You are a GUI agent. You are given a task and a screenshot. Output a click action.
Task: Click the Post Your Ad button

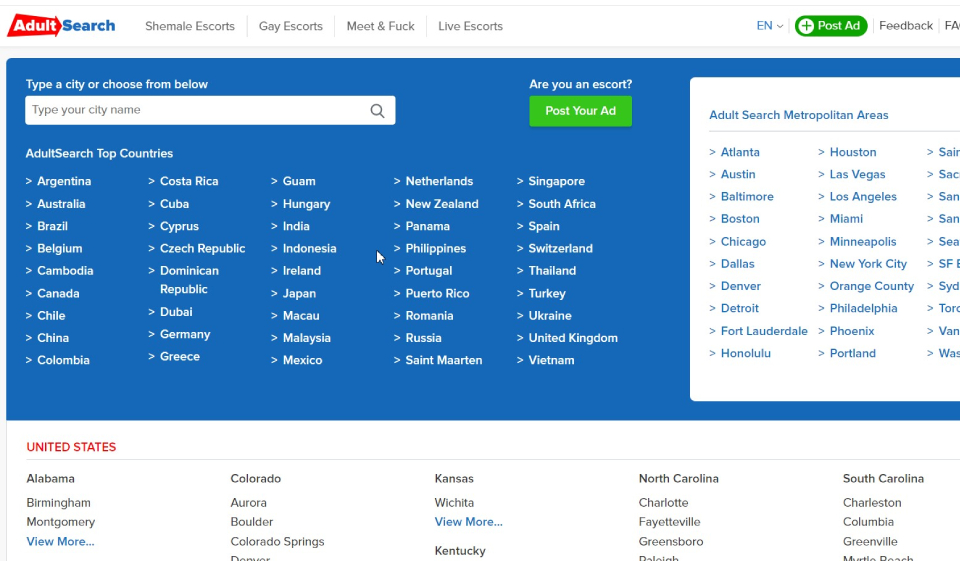[580, 111]
